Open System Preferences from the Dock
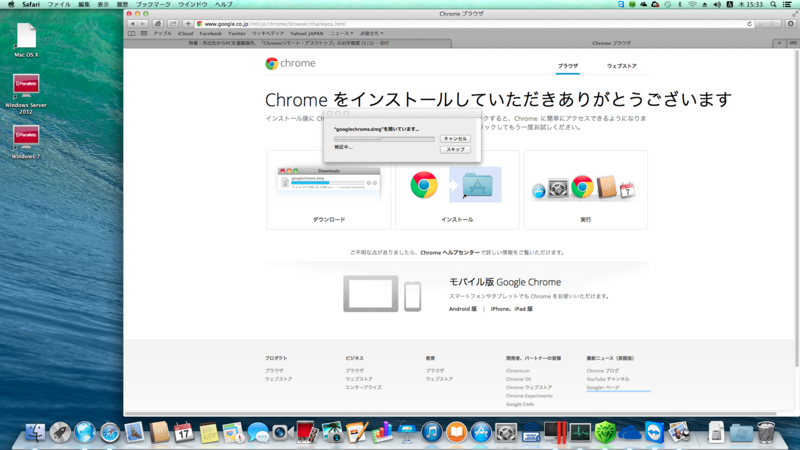Image resolution: width=800 pixels, height=450 pixels. [x=506, y=432]
